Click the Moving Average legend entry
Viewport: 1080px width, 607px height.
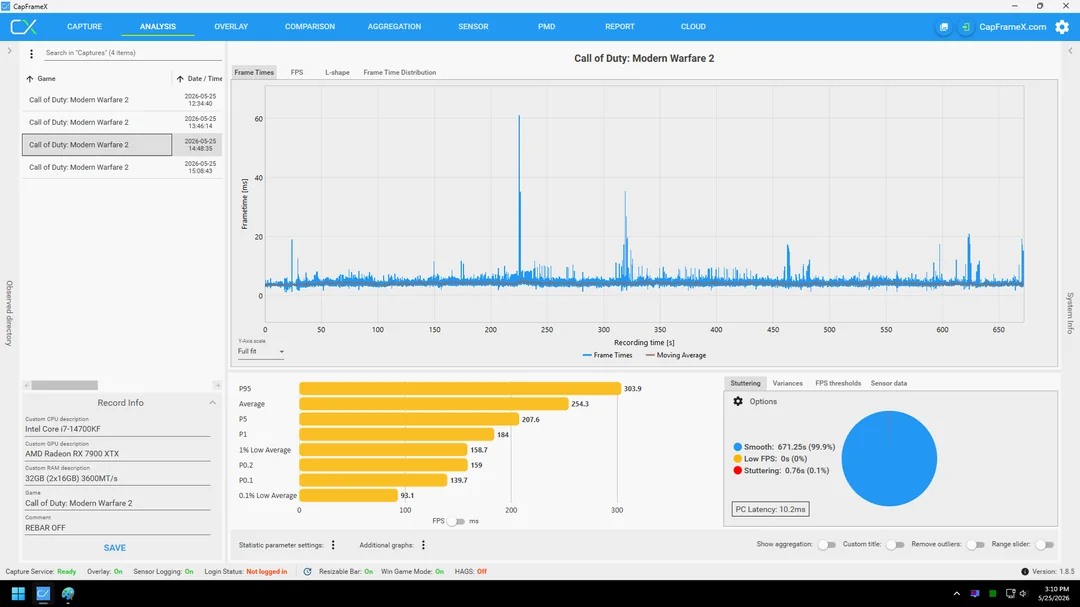[676, 356]
